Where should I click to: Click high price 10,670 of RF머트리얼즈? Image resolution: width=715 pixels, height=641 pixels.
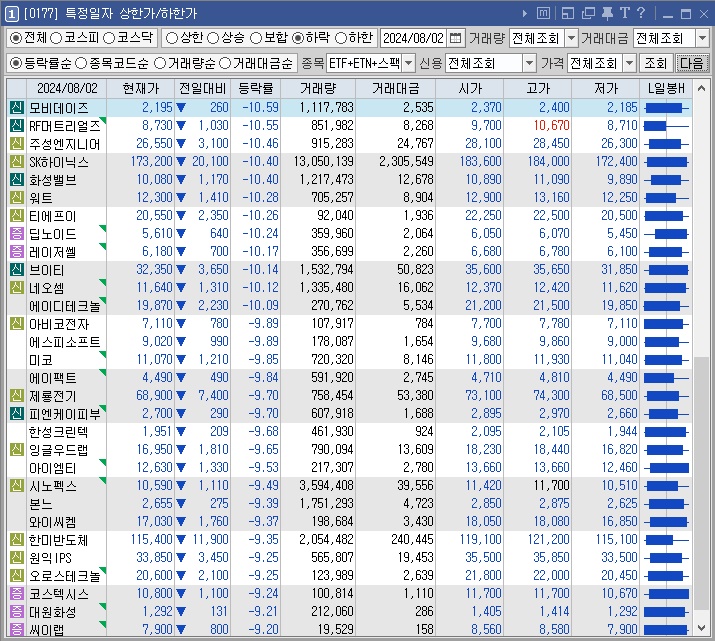coord(551,125)
